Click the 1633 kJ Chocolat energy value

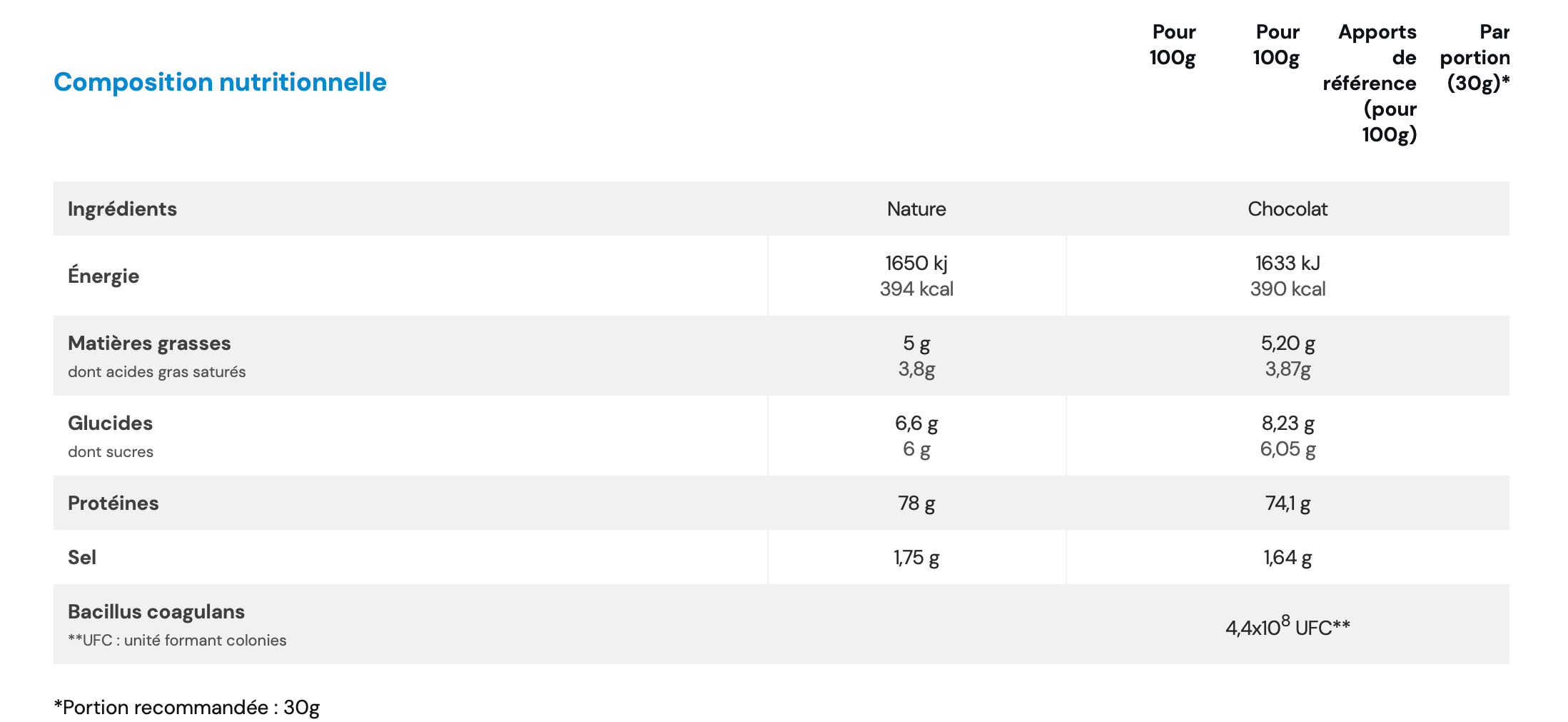pyautogui.click(x=1288, y=263)
